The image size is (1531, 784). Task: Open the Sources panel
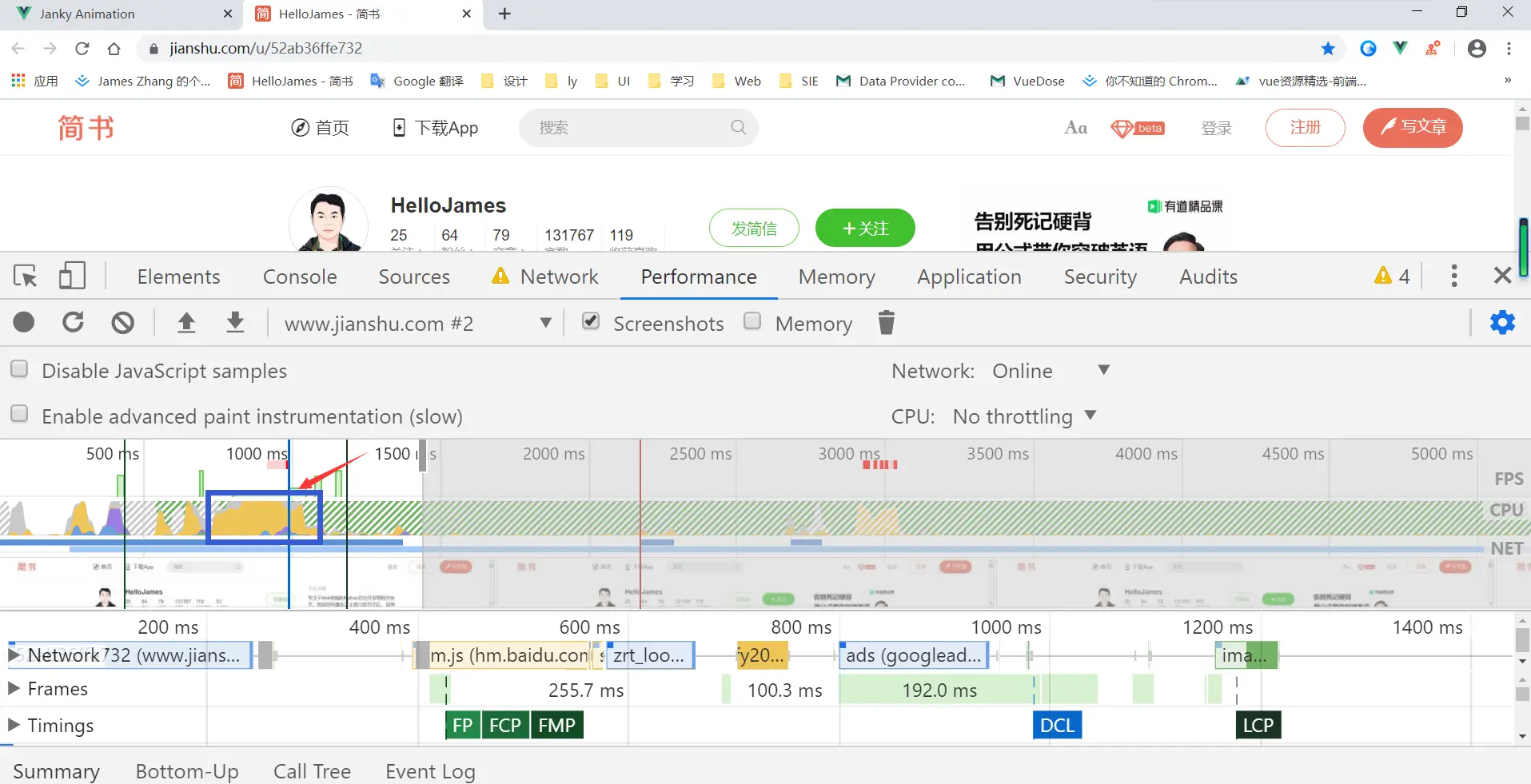414,277
